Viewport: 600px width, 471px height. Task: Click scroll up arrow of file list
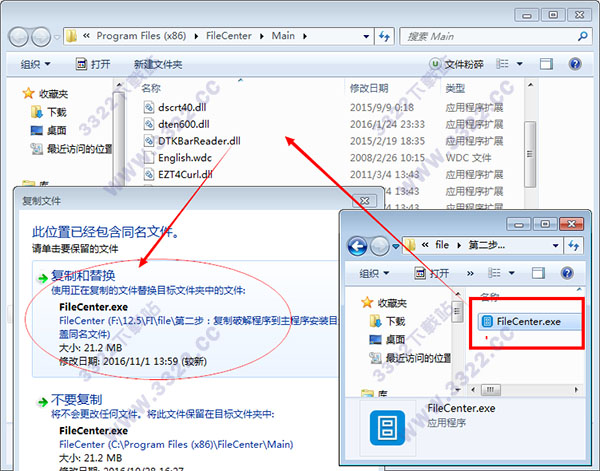point(530,85)
